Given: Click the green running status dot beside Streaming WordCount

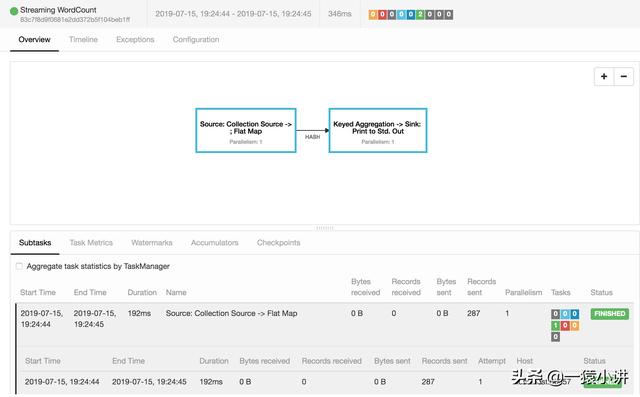Looking at the screenshot, I should point(14,11).
